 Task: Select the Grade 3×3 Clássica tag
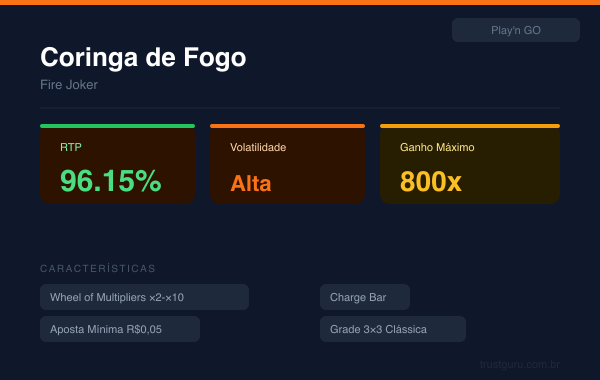point(393,329)
